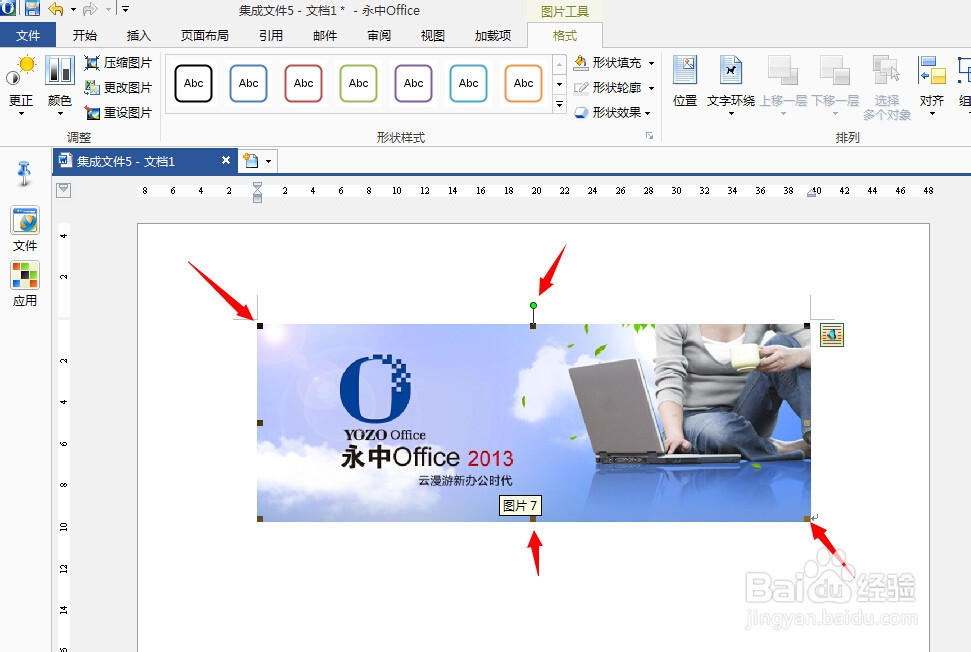This screenshot has width=971, height=652.
Task: Click the pushpin icon in left sidebar
Action: (x=24, y=173)
